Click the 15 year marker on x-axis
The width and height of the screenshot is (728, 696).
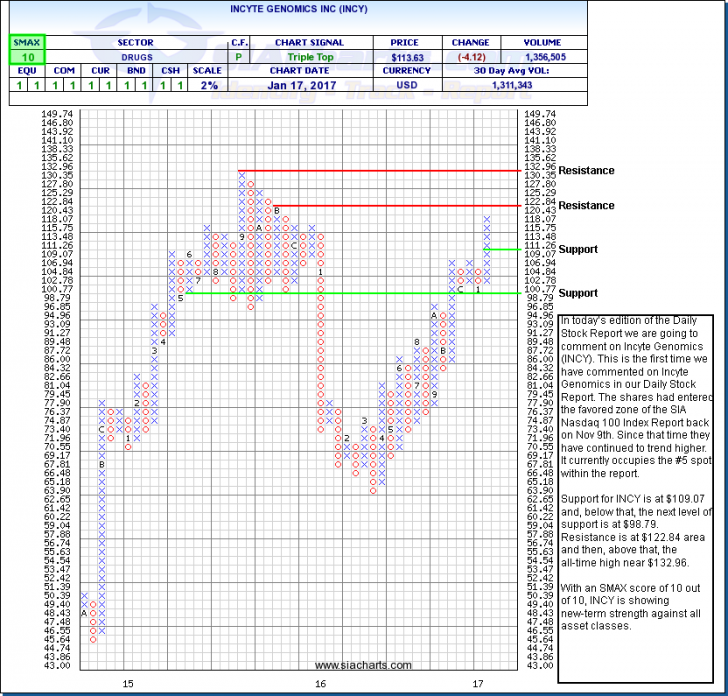(128, 683)
